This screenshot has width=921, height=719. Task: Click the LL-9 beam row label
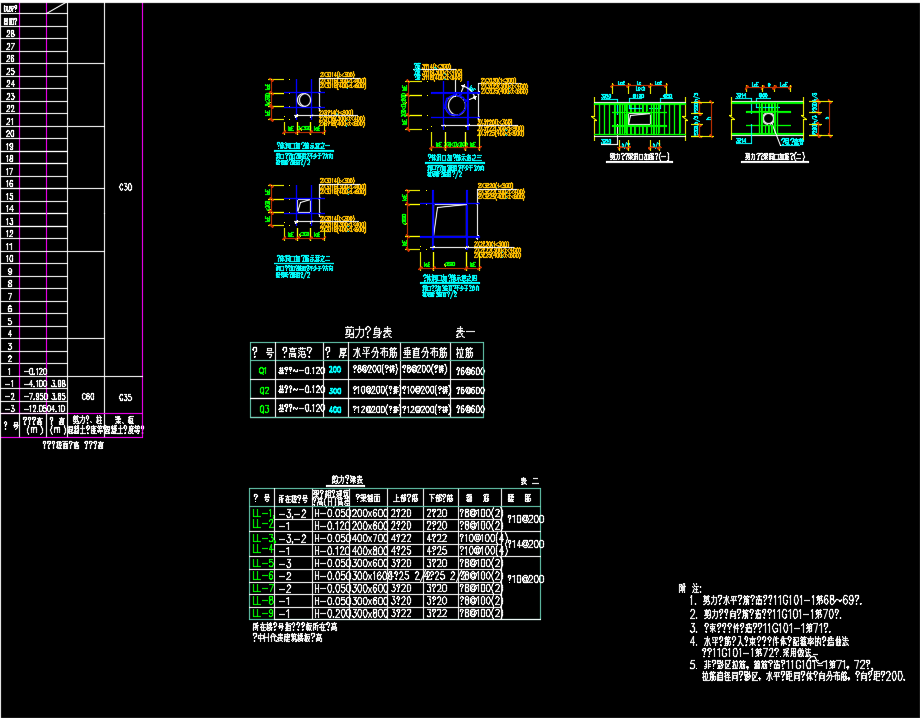click(x=261, y=613)
